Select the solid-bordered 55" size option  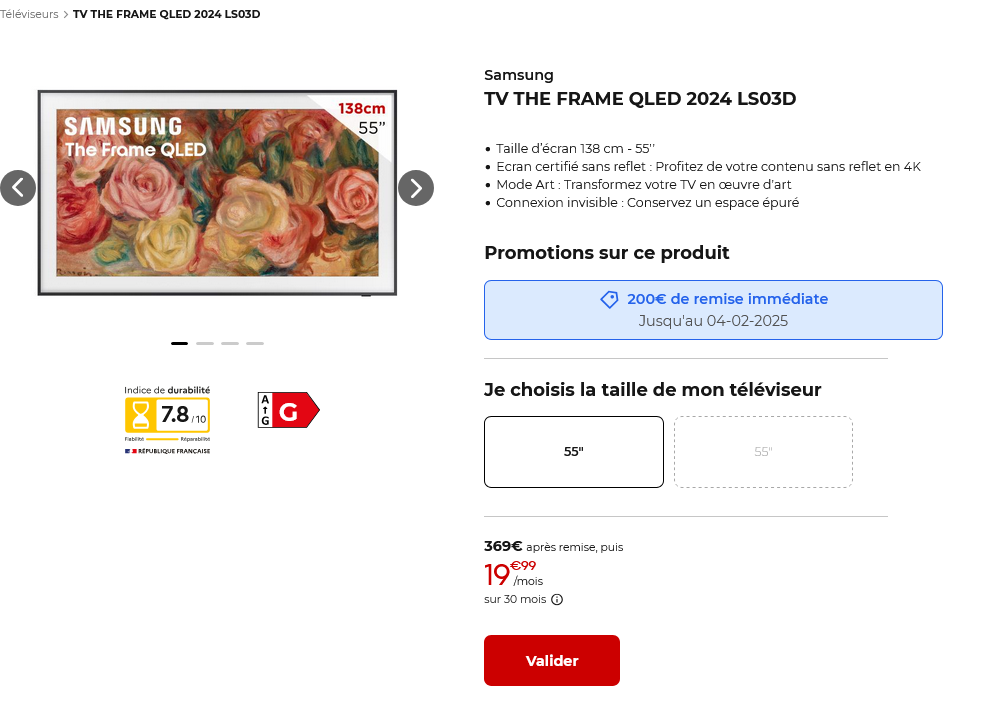(x=574, y=452)
